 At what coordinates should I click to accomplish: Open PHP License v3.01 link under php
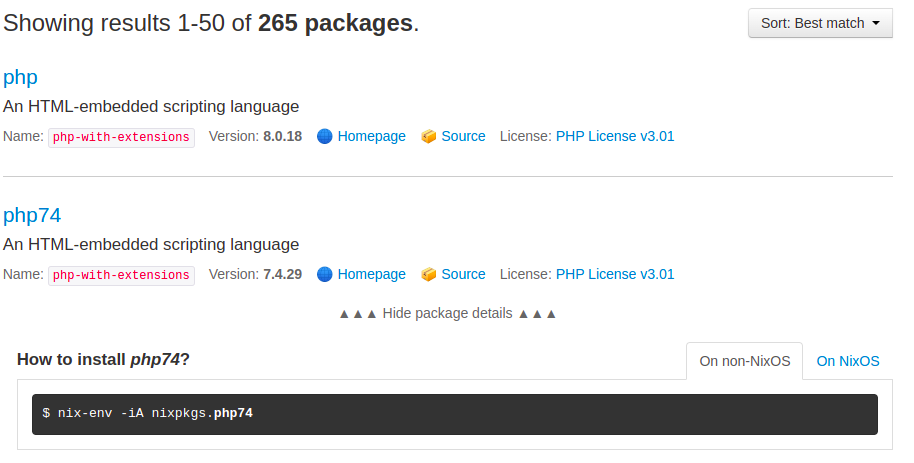(615, 136)
